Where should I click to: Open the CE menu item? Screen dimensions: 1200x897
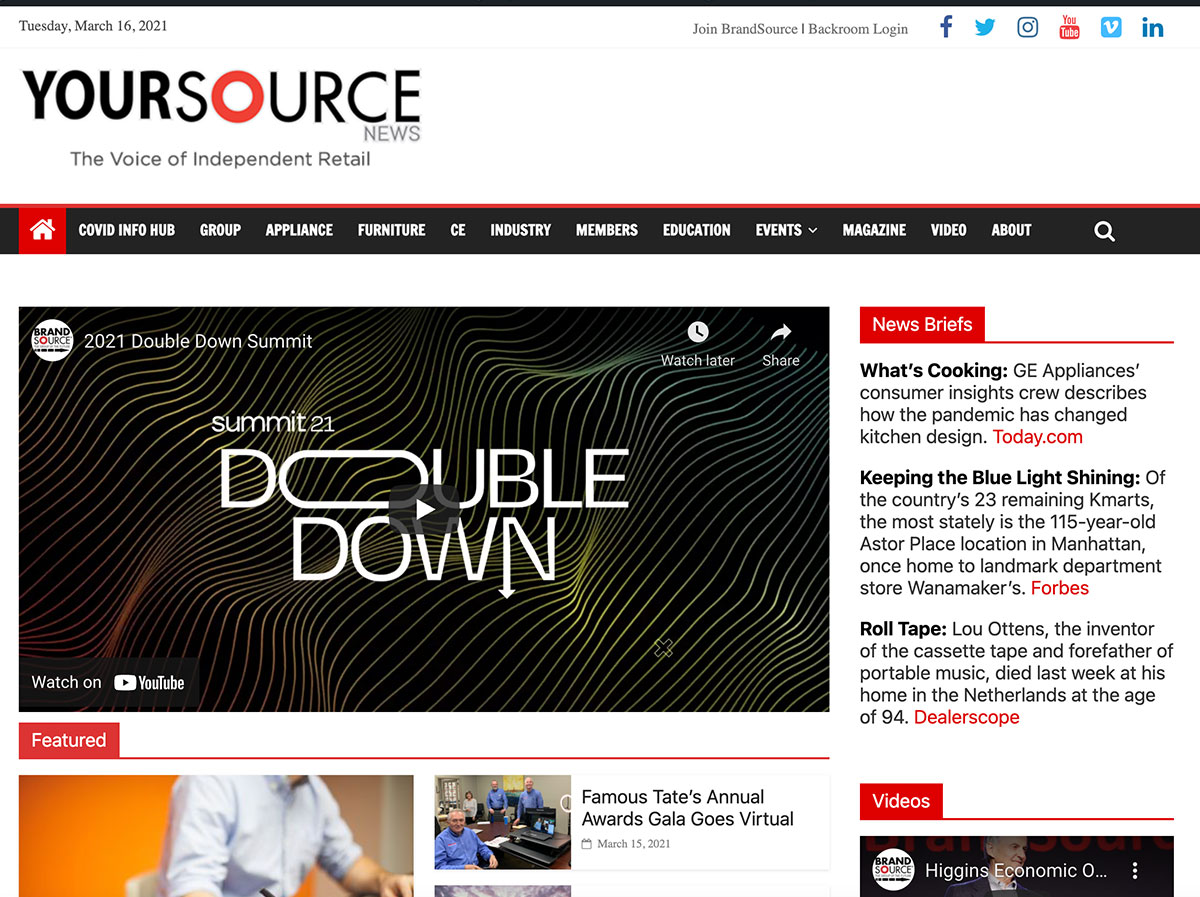click(458, 230)
